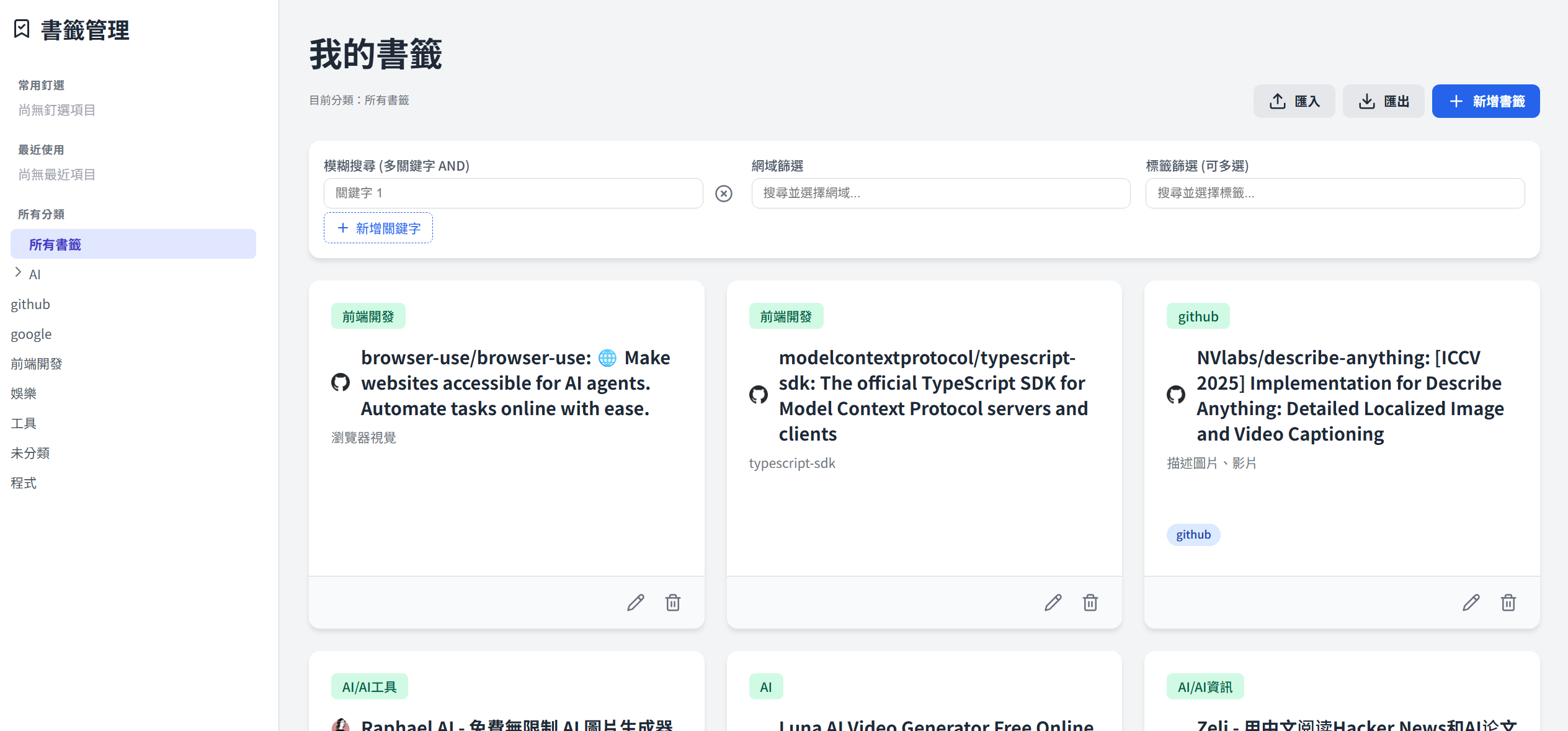Focus the 關鍵字 1 search field
Screen dimensions: 1568x731
coord(513,194)
